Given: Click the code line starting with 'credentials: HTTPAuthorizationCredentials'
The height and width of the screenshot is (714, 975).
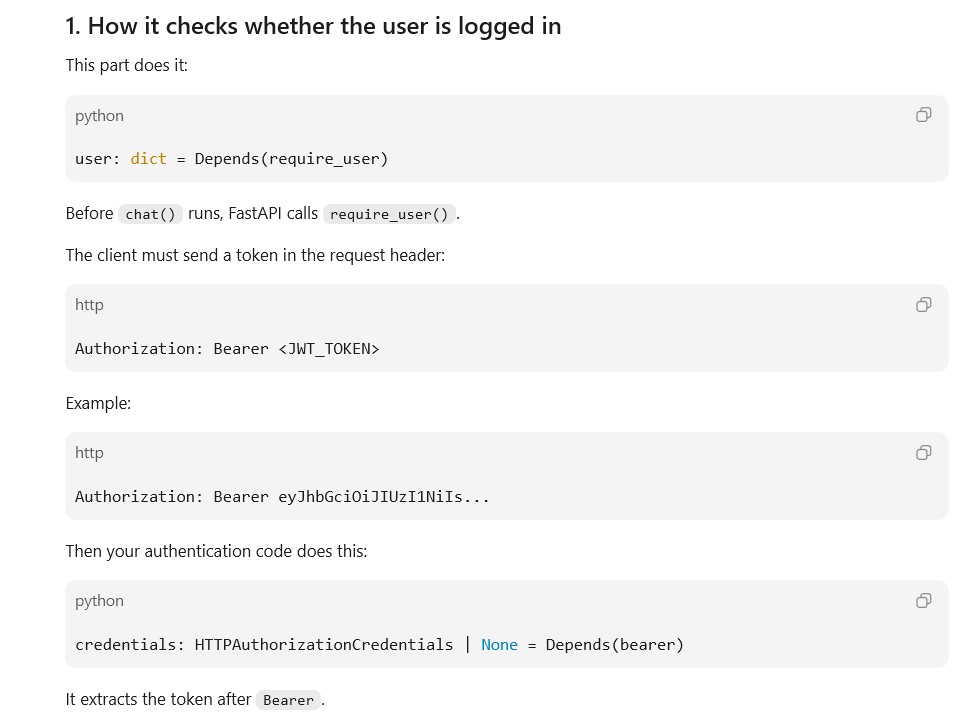Looking at the screenshot, I should coord(379,645).
